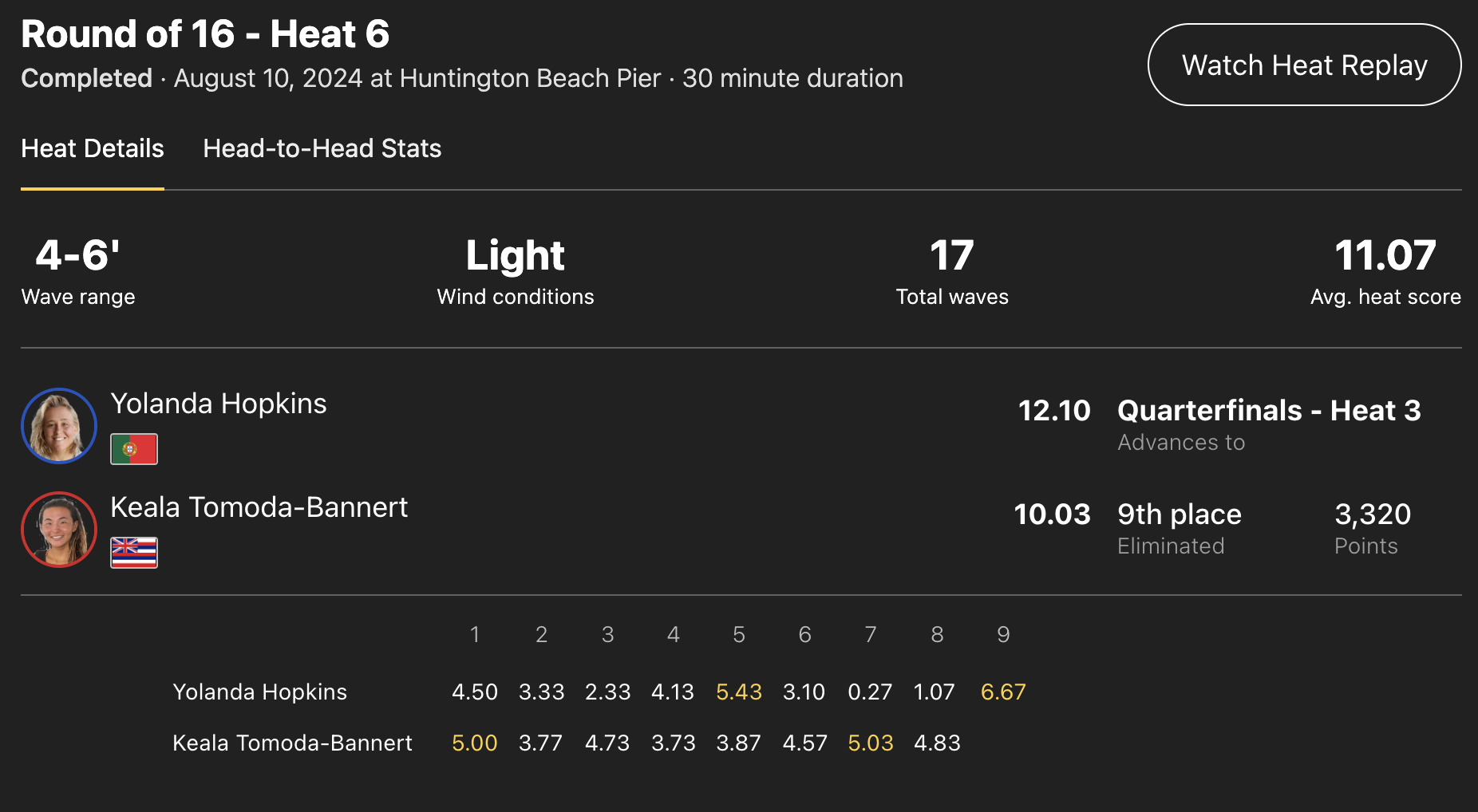Click wave column header number 9
The width and height of the screenshot is (1478, 812).
click(x=1003, y=634)
